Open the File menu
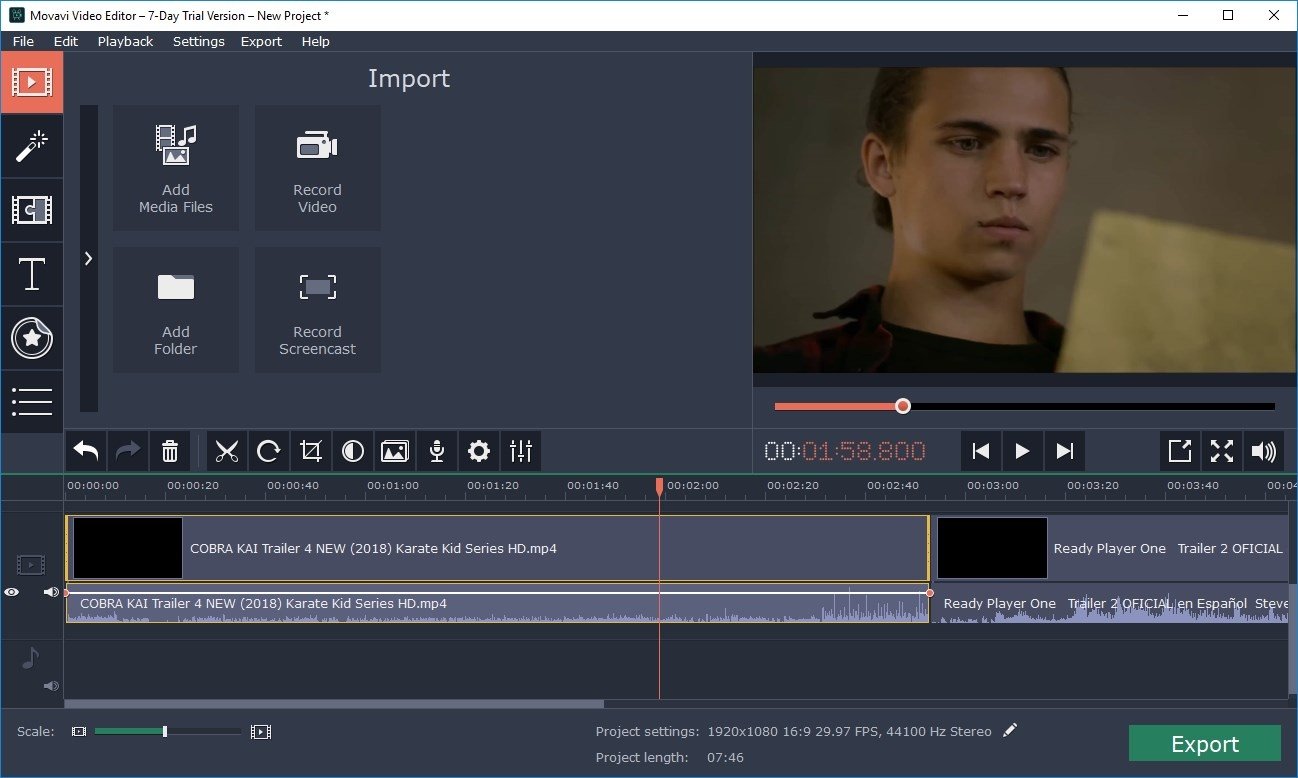The height and width of the screenshot is (778, 1298). click(23, 41)
